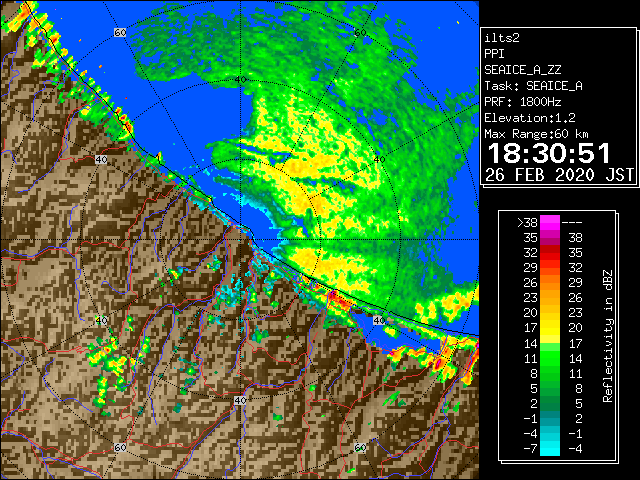This screenshot has height=480, width=640.
Task: Click the '40' range label due south of center
Action: (240, 400)
